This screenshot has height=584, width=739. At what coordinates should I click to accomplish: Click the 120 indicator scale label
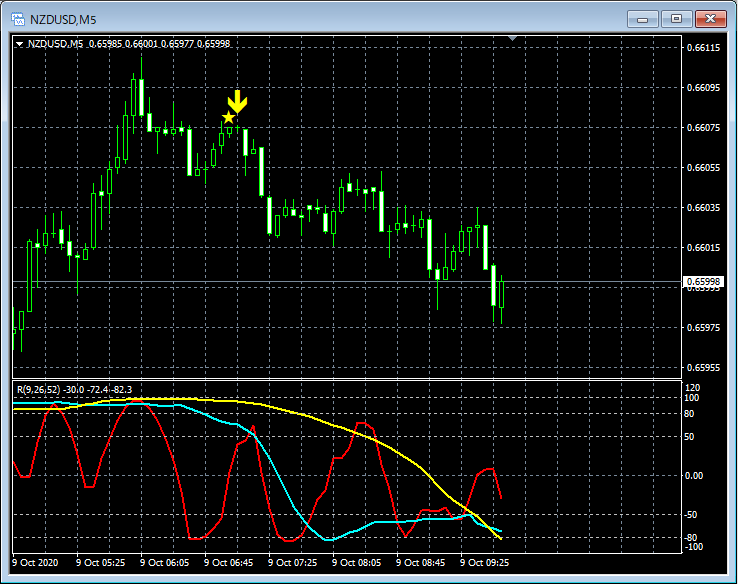pyautogui.click(x=692, y=387)
